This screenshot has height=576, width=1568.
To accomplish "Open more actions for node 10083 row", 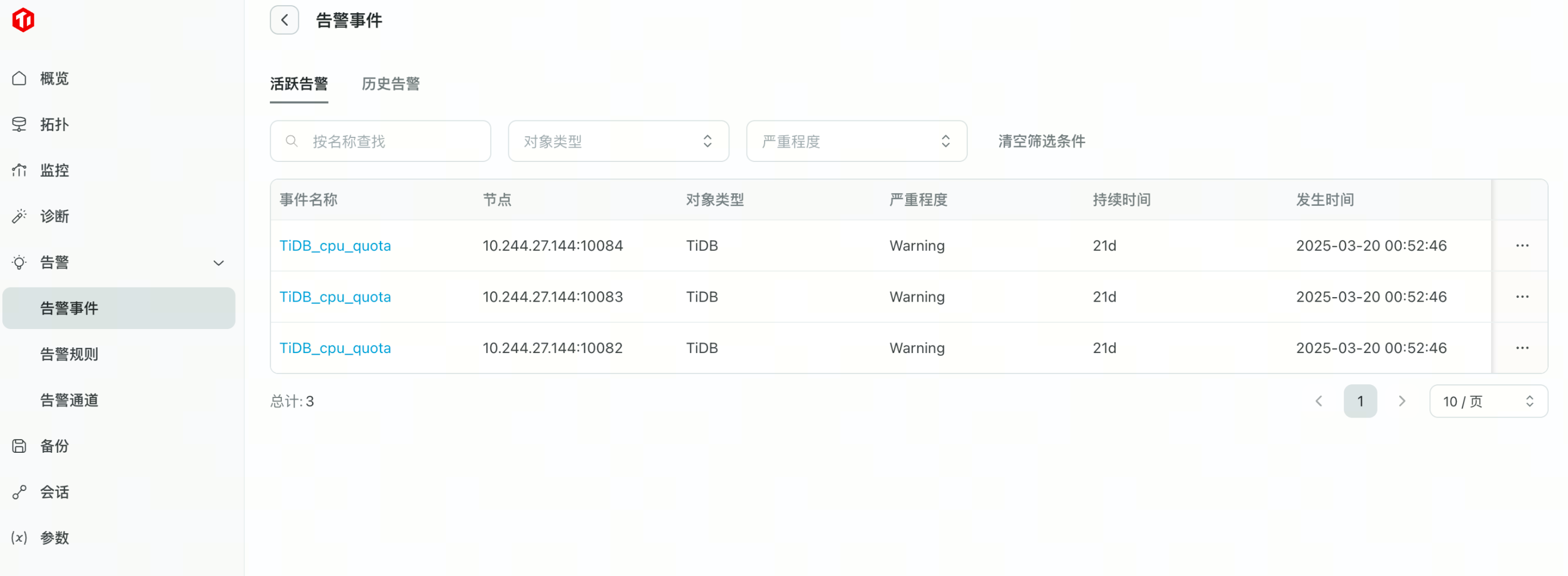I will click(x=1522, y=297).
